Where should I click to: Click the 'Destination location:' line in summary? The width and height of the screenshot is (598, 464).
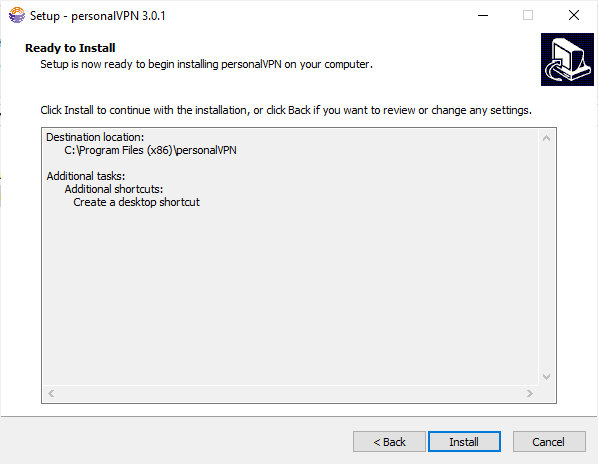[x=95, y=137]
